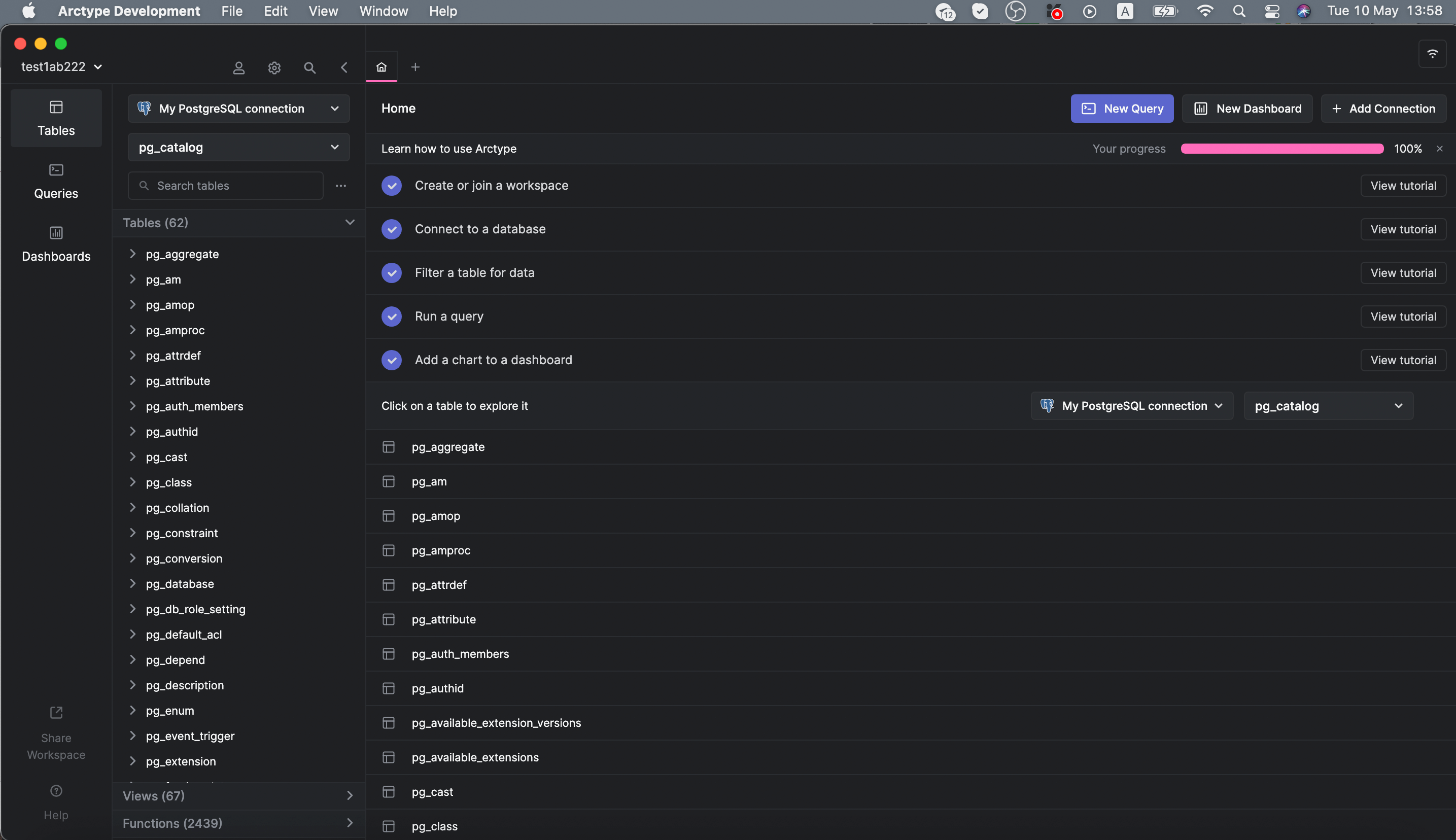
Task: Open the View menu
Action: (x=323, y=11)
